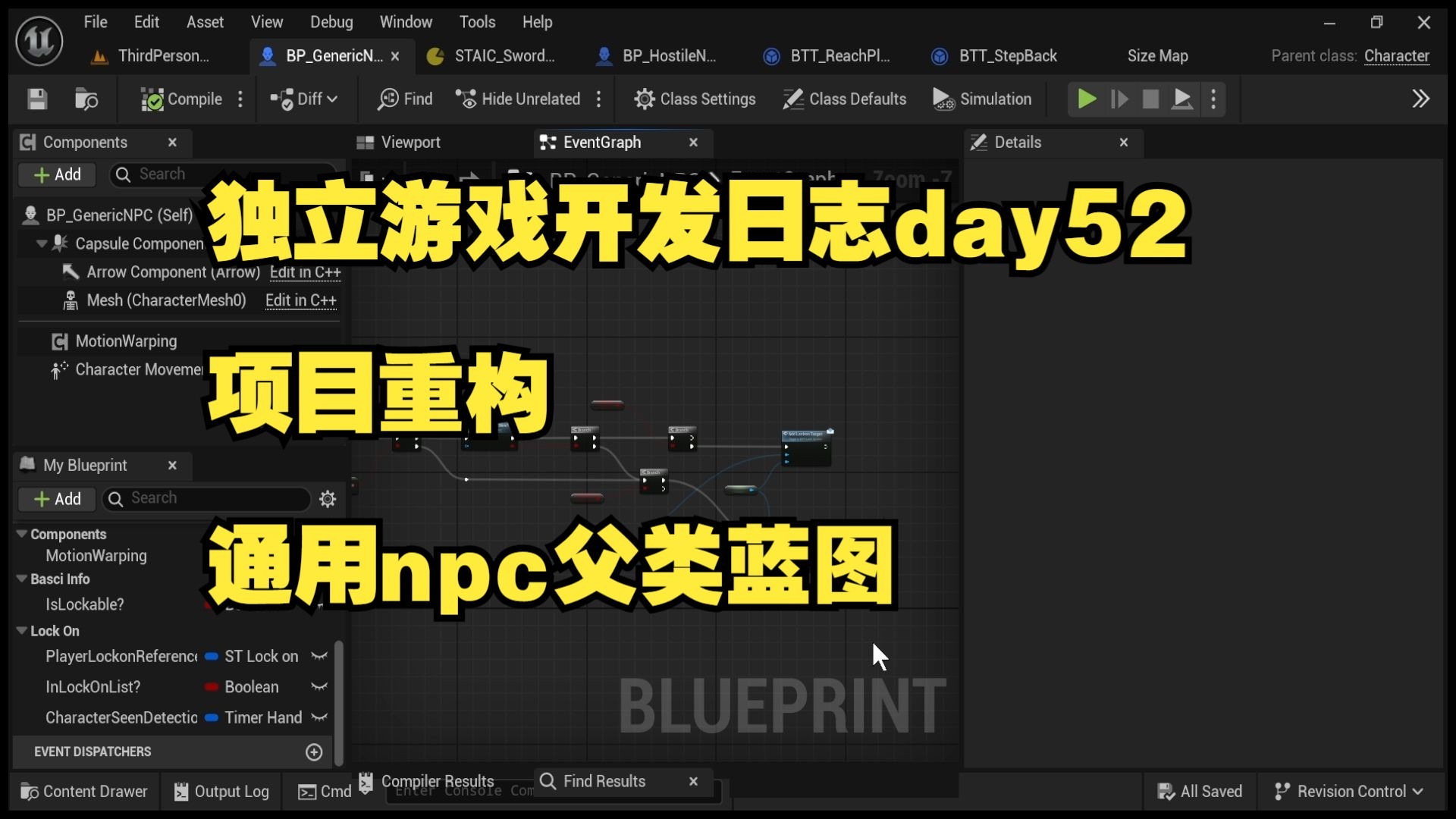Open Class Settings

pos(695,99)
